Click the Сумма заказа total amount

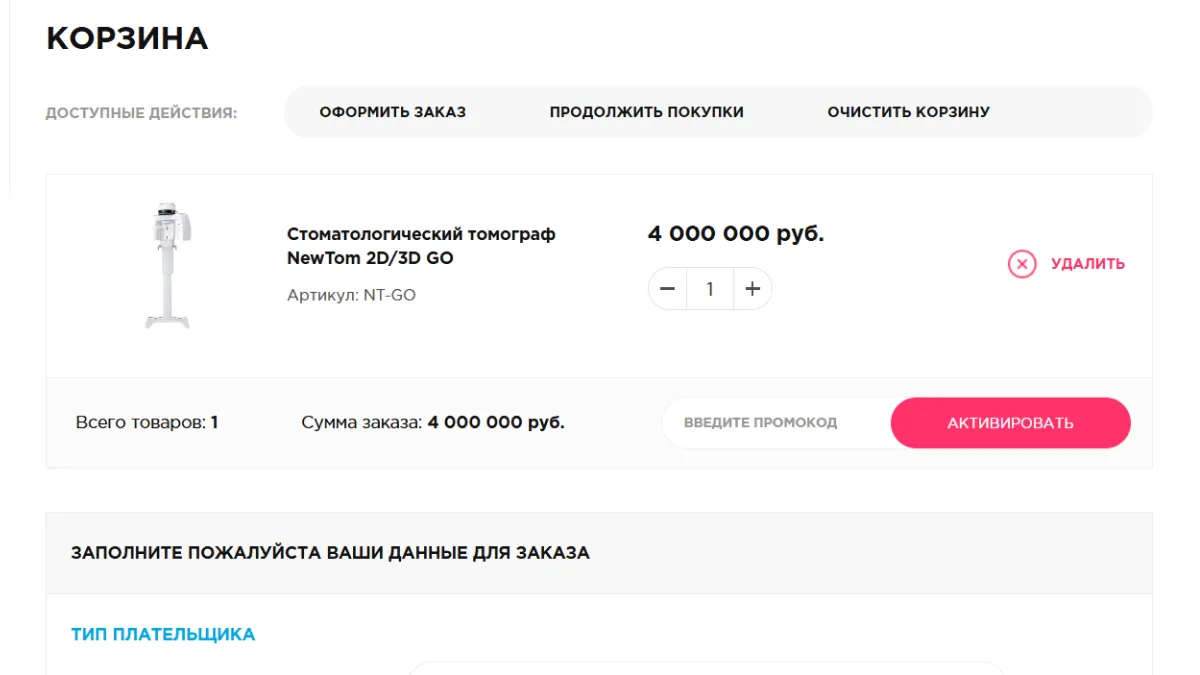click(x=433, y=423)
